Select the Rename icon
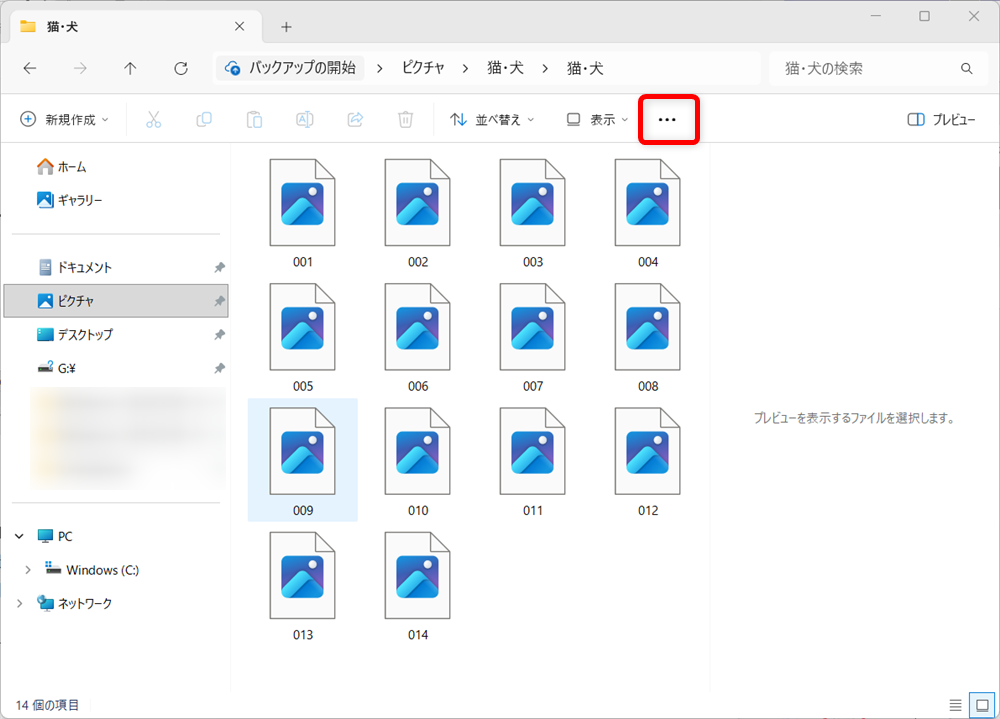Image resolution: width=1000 pixels, height=719 pixels. (x=304, y=119)
